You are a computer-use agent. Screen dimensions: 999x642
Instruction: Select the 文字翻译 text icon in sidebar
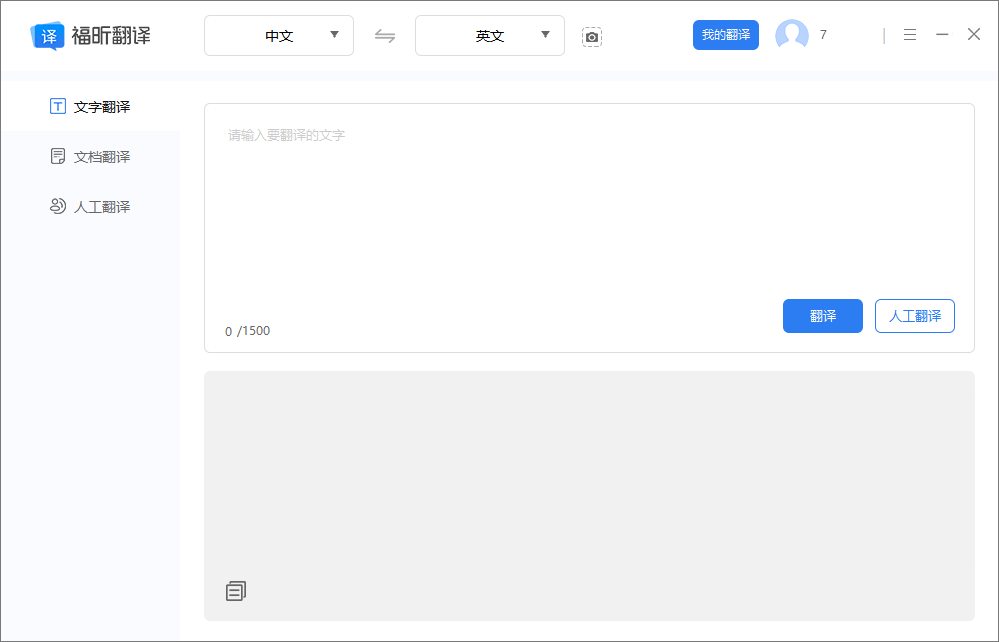57,105
